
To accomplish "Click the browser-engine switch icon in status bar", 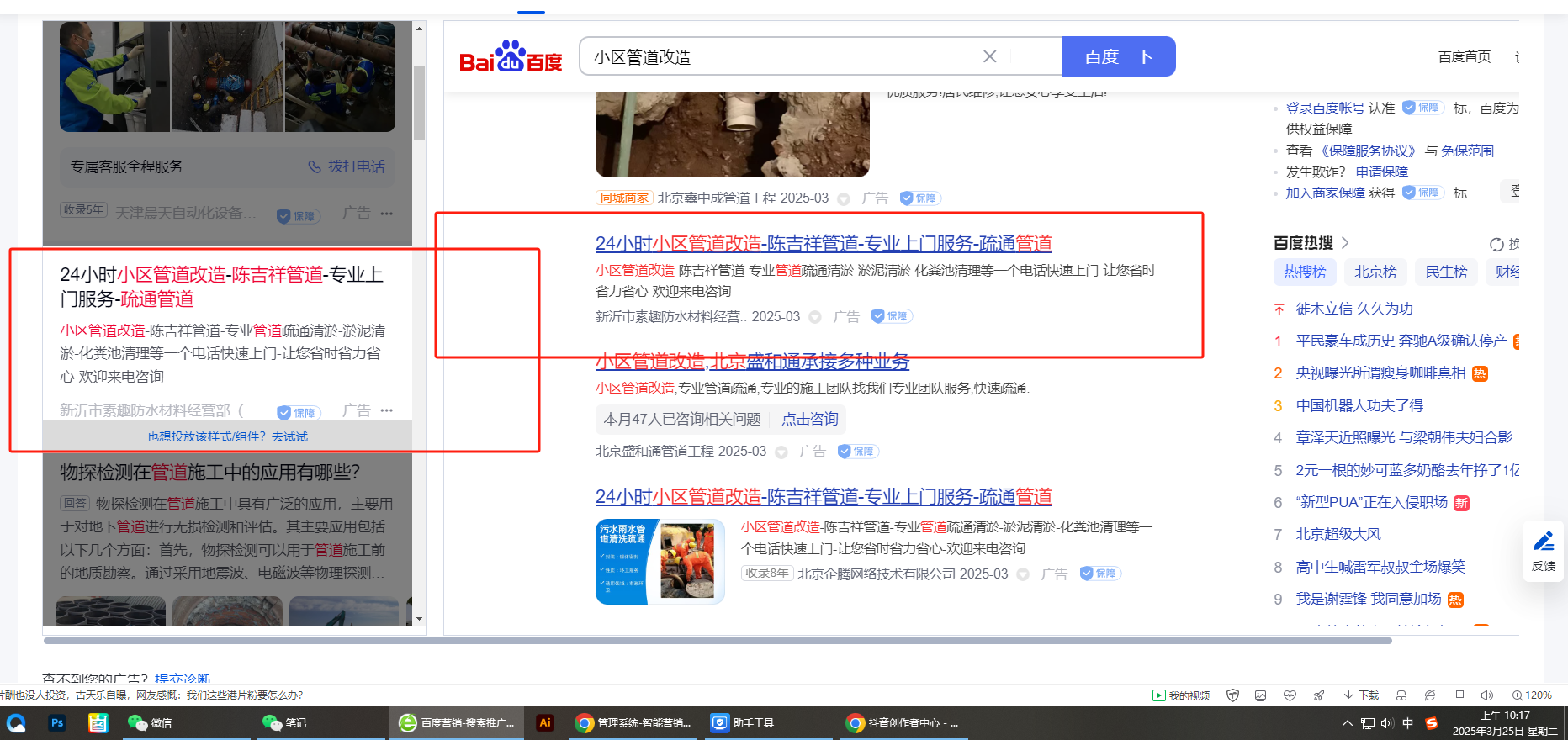I will coord(1430,695).
